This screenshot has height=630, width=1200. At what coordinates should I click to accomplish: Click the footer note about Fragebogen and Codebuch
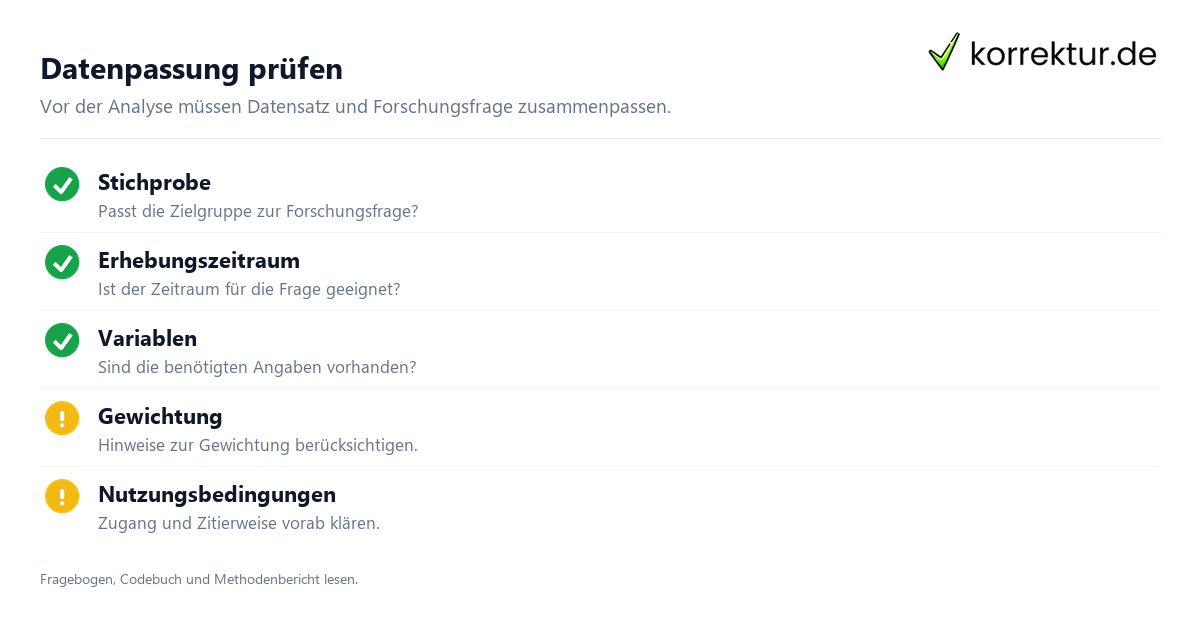pyautogui.click(x=199, y=579)
